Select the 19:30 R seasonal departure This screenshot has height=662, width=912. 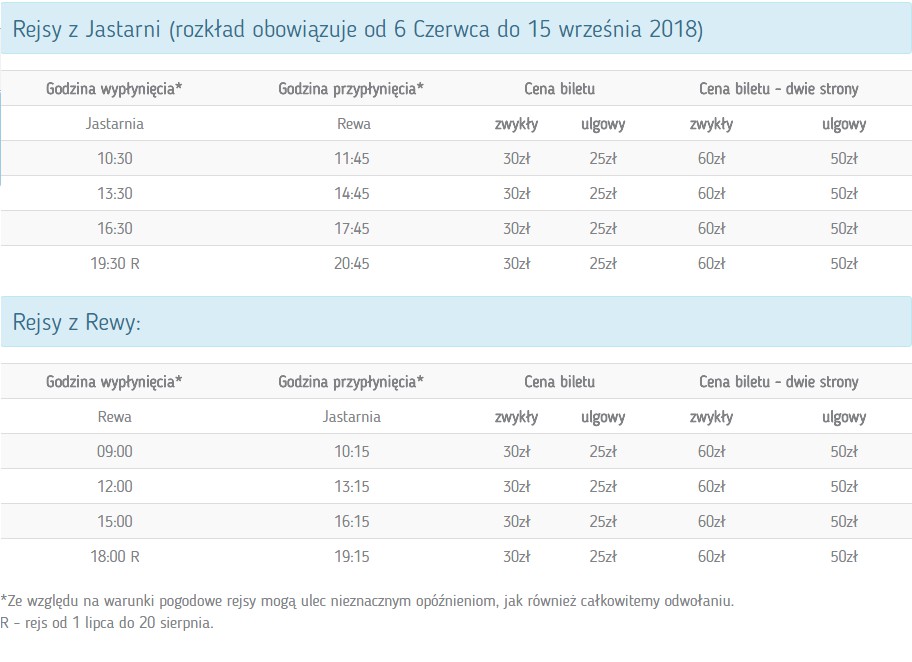pyautogui.click(x=114, y=264)
